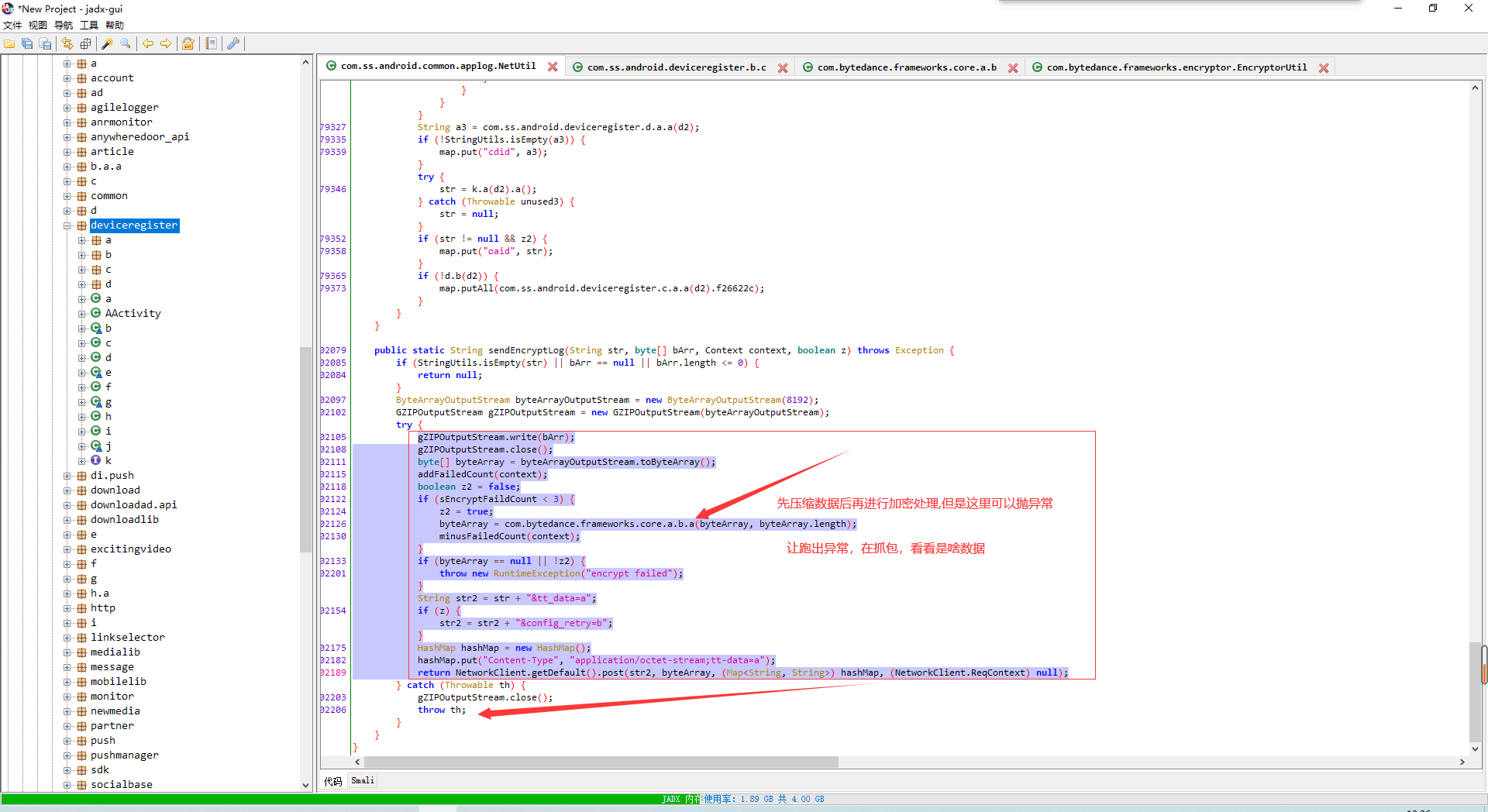The height and width of the screenshot is (812, 1488).
Task: Switch to the NetUtil tab
Action: [438, 67]
